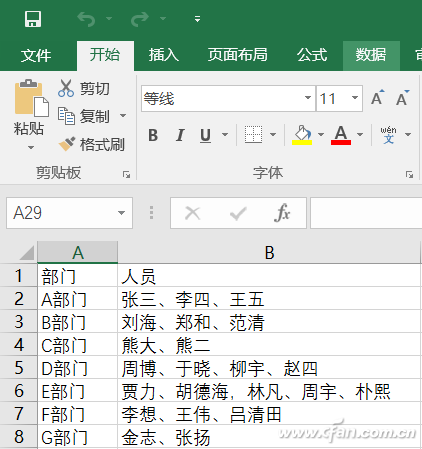This screenshot has width=422, height=449.
Task: Expand the font name dropdown arrow
Action: pyautogui.click(x=308, y=98)
